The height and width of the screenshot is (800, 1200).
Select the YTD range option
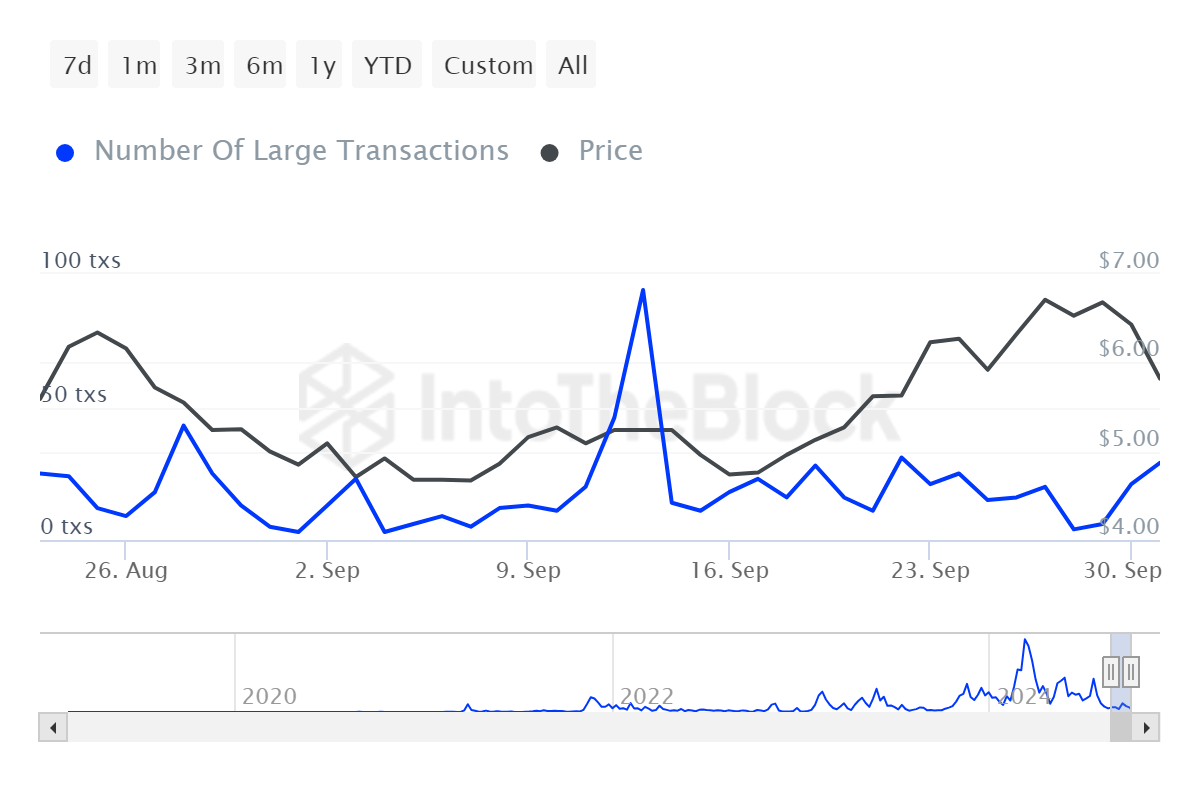coord(387,65)
